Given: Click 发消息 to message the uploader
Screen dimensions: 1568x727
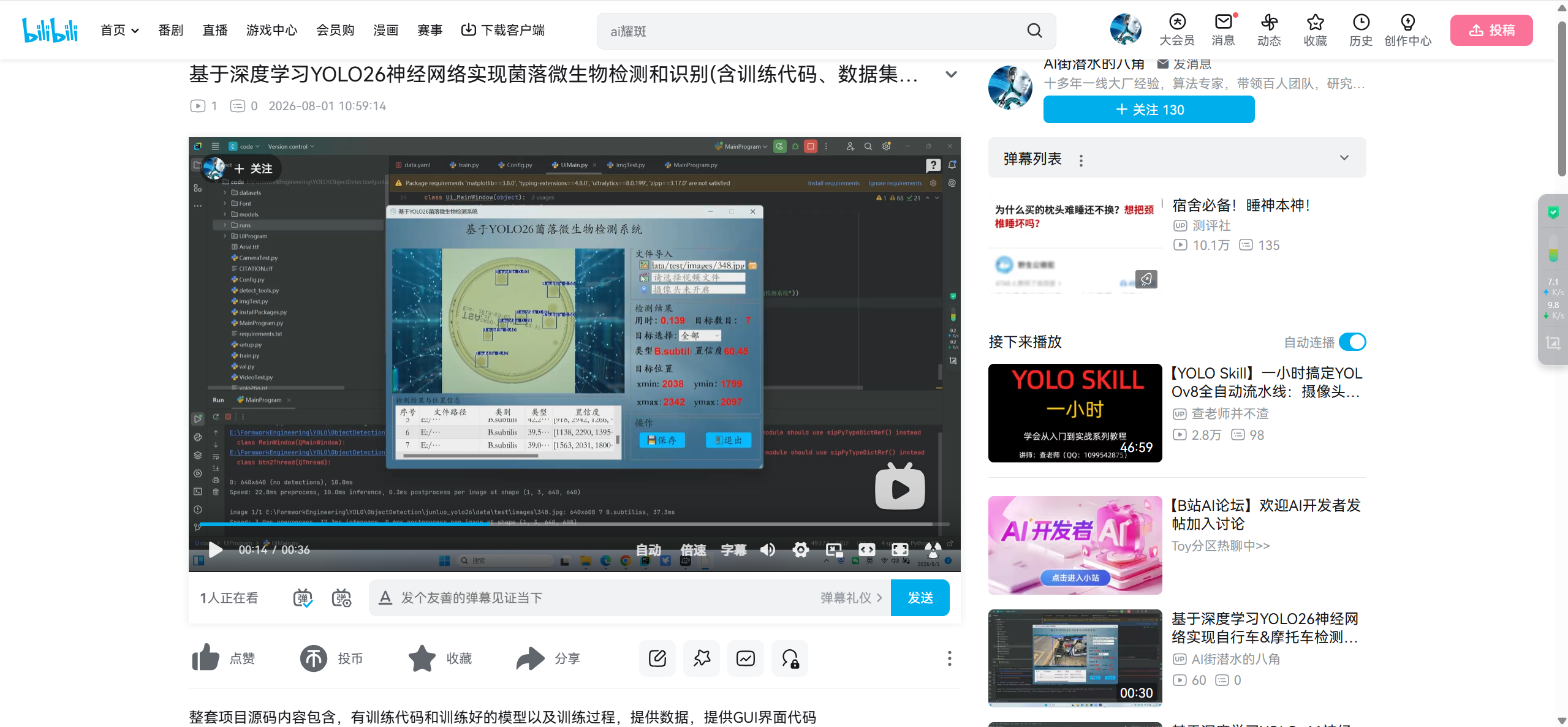Looking at the screenshot, I should click(x=1184, y=64).
